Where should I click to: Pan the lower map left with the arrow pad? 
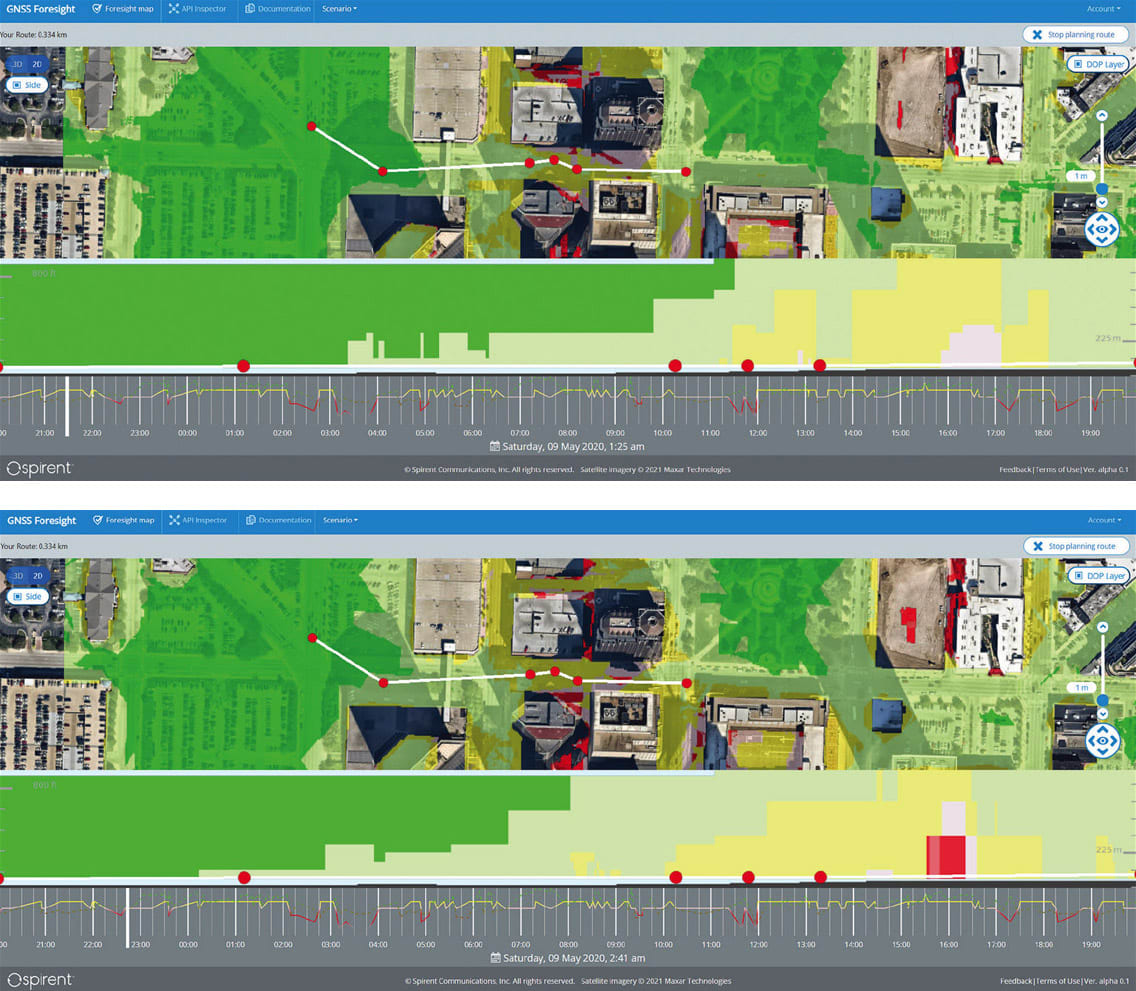[1091, 741]
